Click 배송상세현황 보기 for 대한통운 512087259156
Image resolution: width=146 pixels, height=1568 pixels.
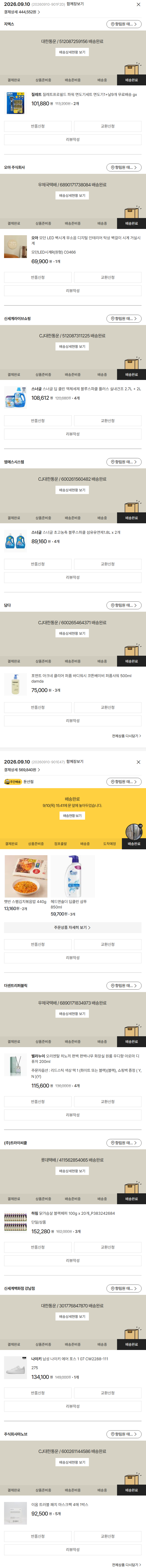[x=73, y=52]
